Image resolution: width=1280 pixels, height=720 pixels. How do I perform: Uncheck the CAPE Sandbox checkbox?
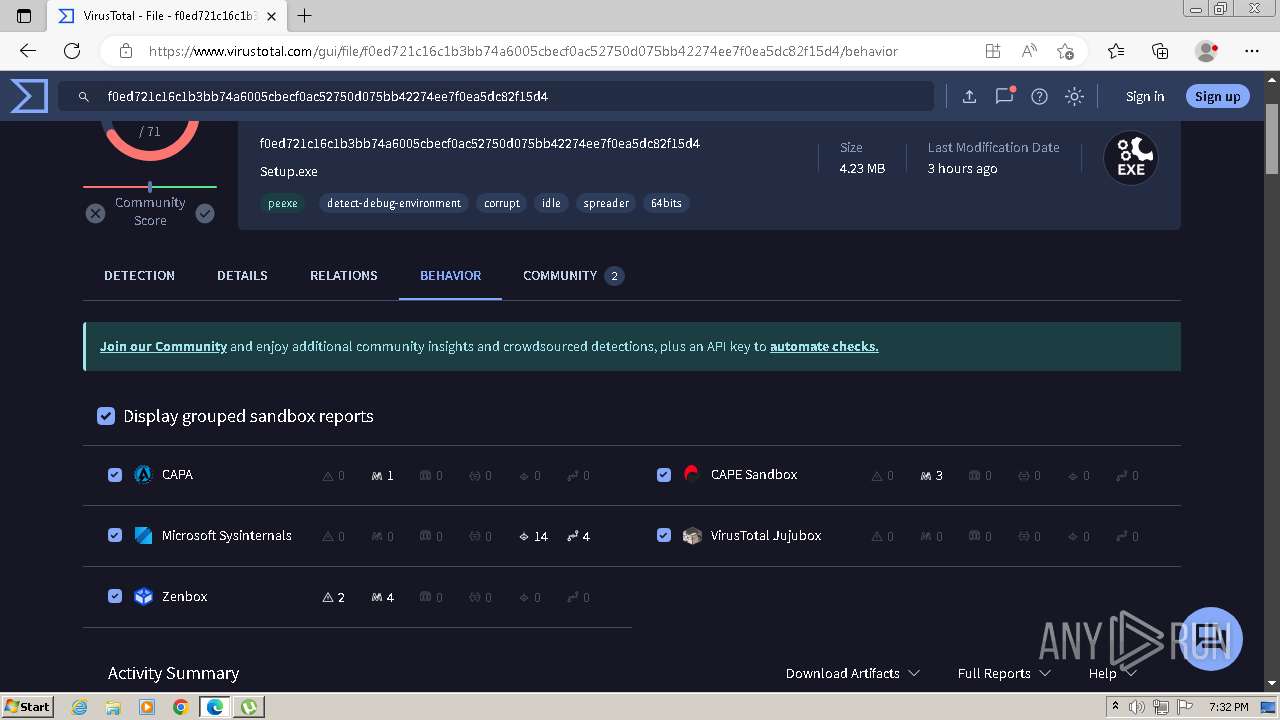click(664, 475)
